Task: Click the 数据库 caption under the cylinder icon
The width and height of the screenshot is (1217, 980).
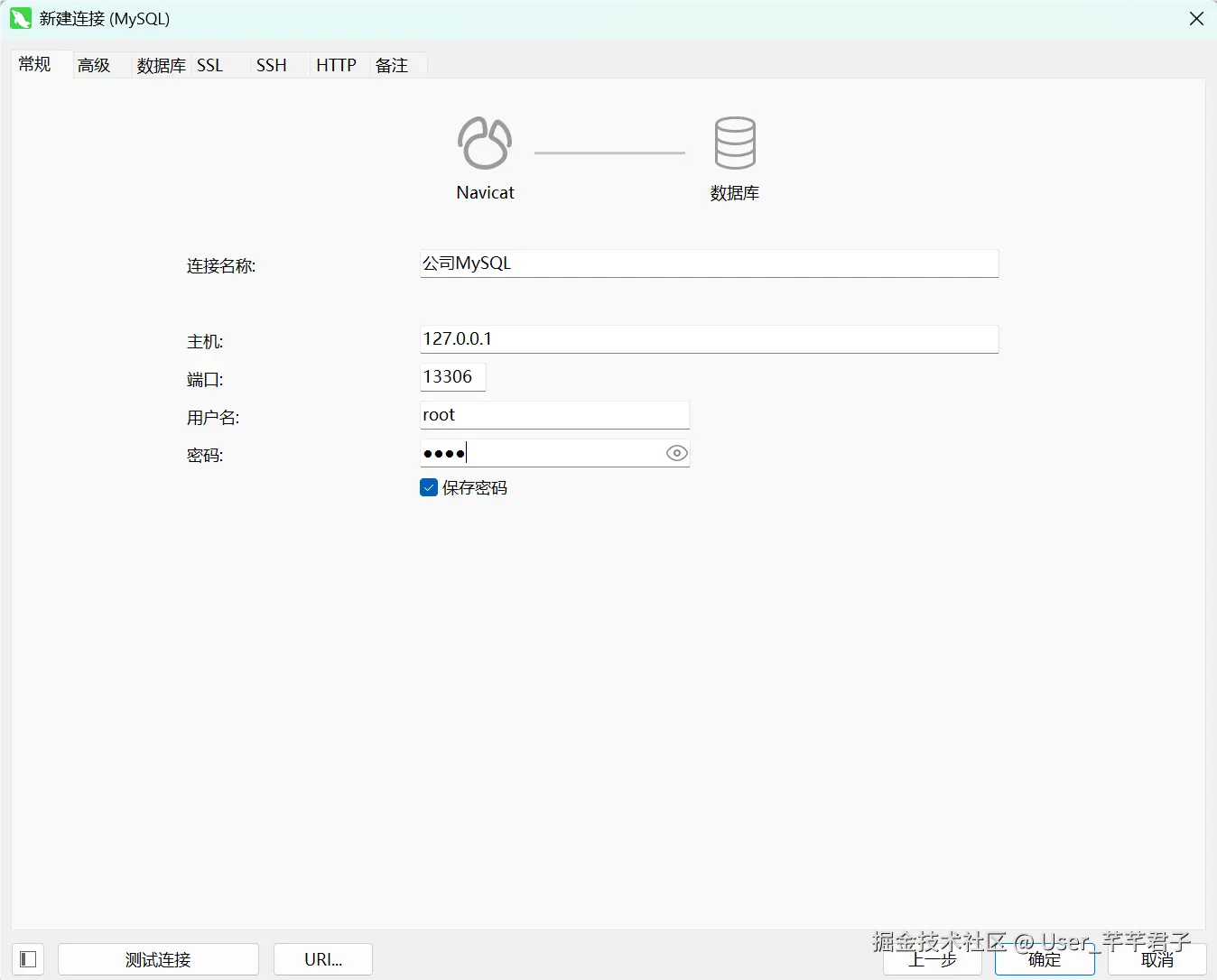Action: pos(735,193)
